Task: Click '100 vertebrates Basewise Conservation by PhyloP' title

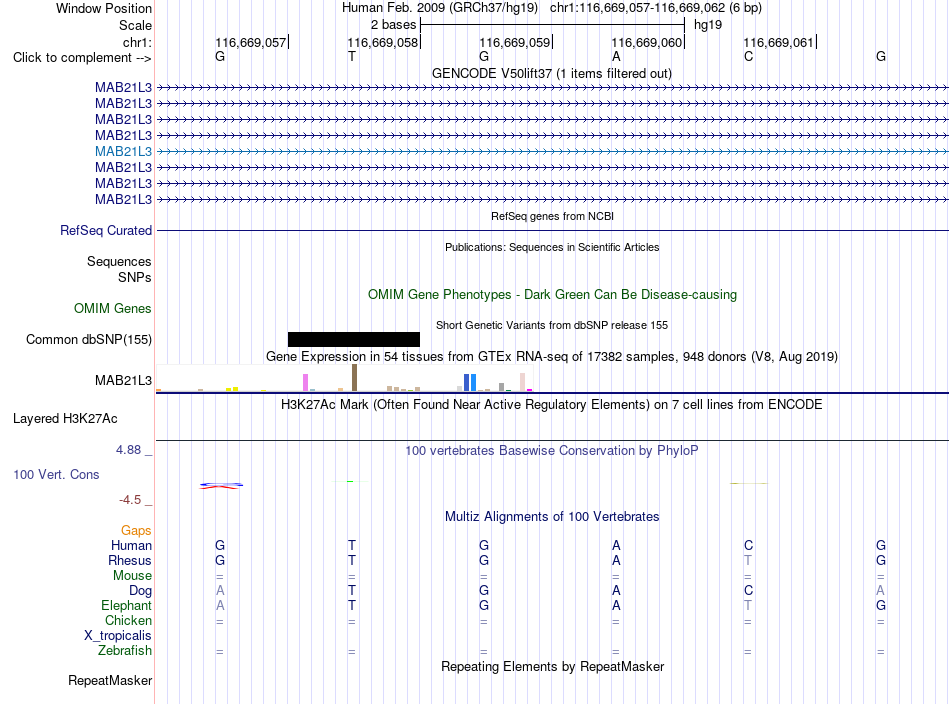Action: (x=552, y=451)
